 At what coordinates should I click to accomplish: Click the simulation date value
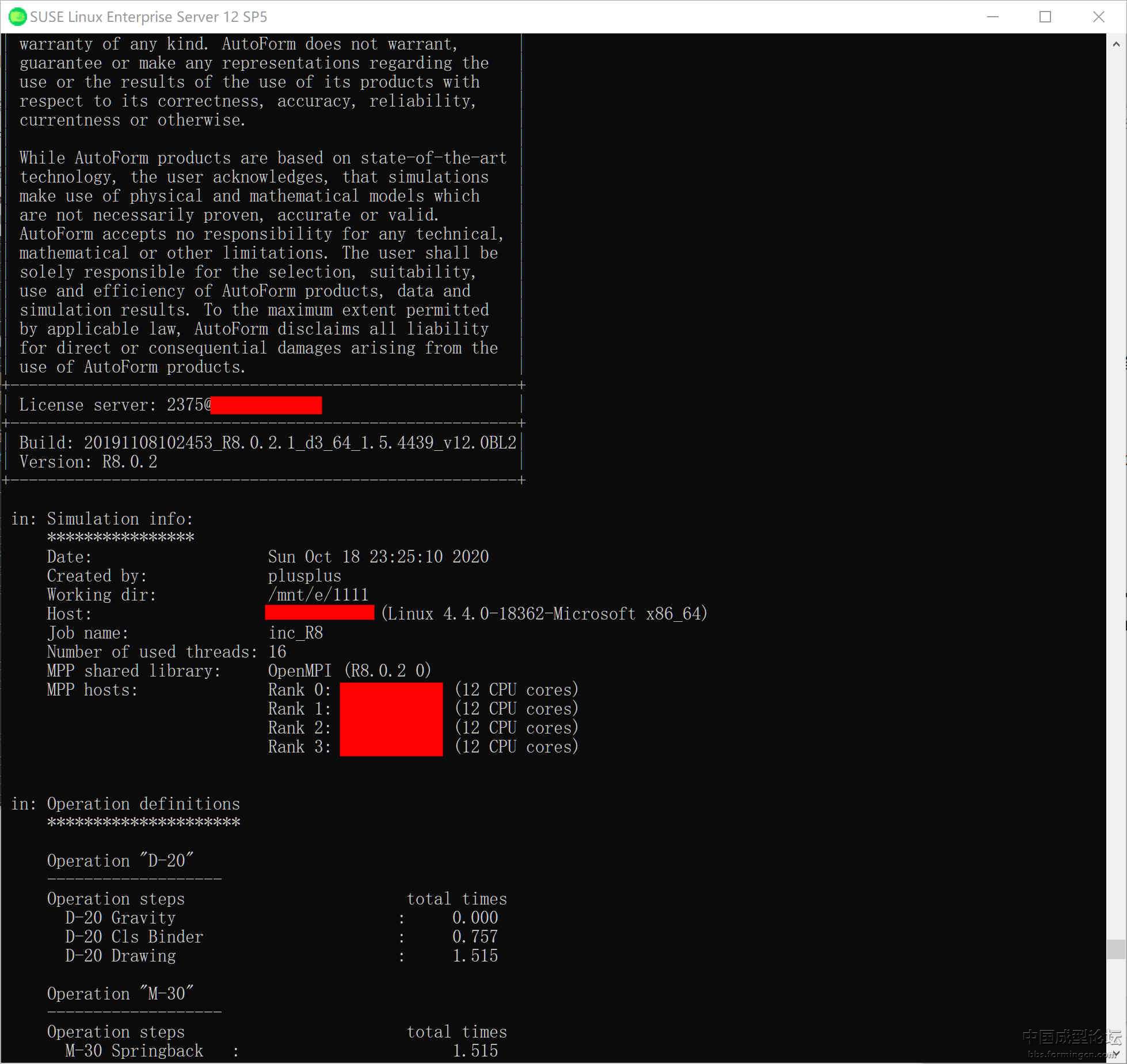(x=378, y=557)
